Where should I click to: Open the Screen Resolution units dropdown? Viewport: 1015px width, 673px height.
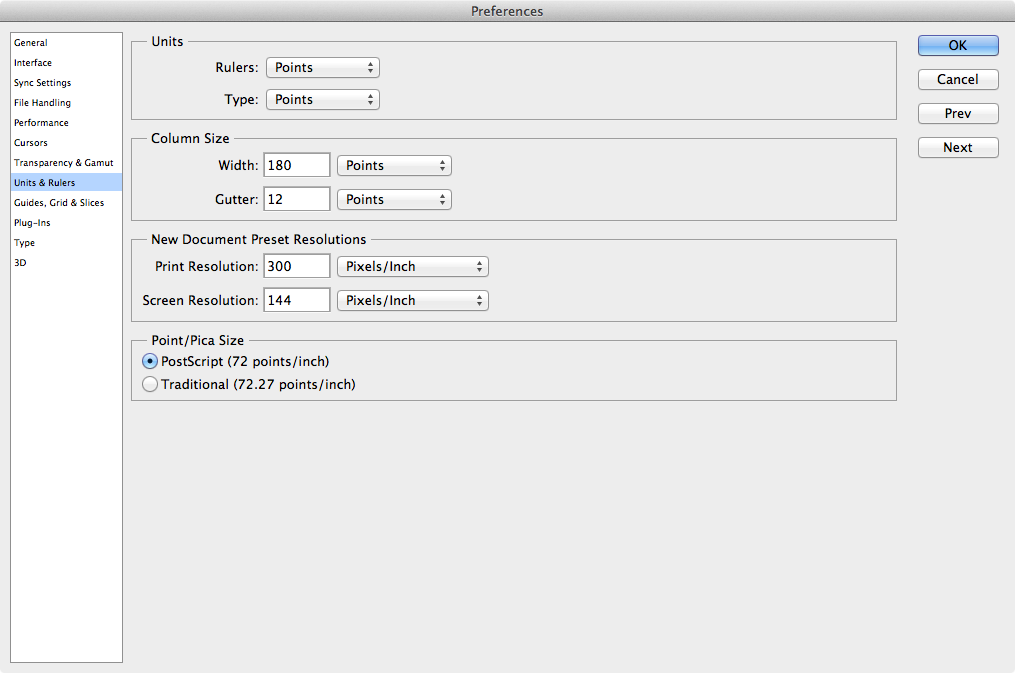click(x=412, y=301)
